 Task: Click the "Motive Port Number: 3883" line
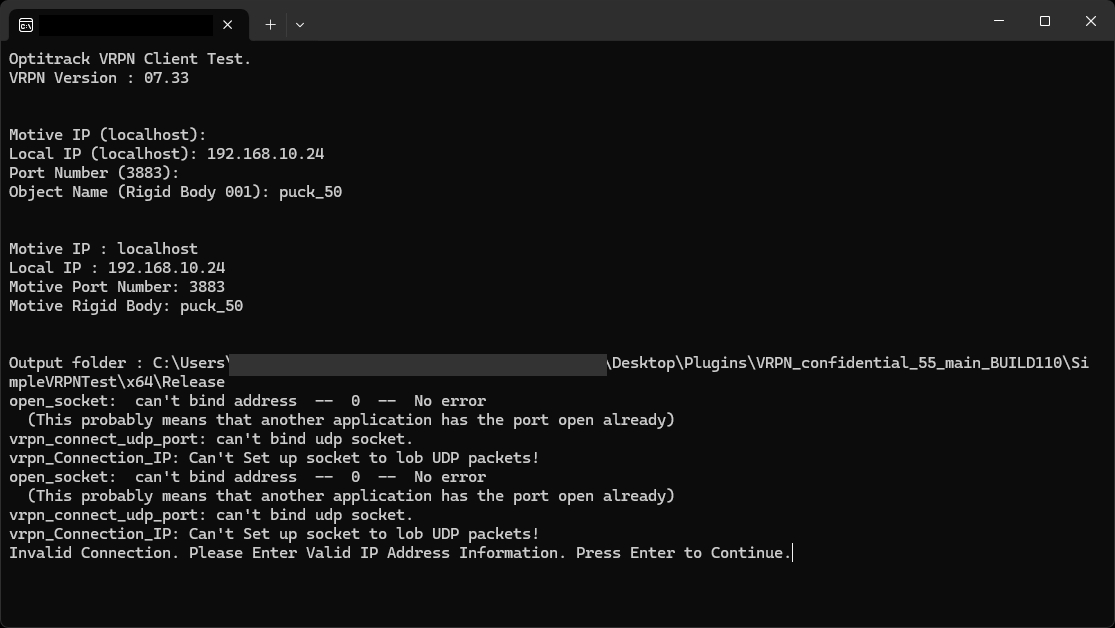click(117, 287)
